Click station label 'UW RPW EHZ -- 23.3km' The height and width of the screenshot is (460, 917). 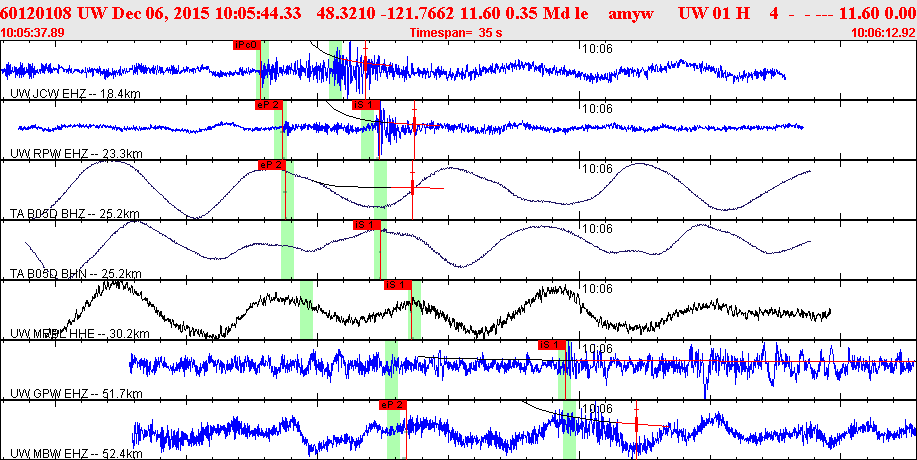[x=77, y=153]
